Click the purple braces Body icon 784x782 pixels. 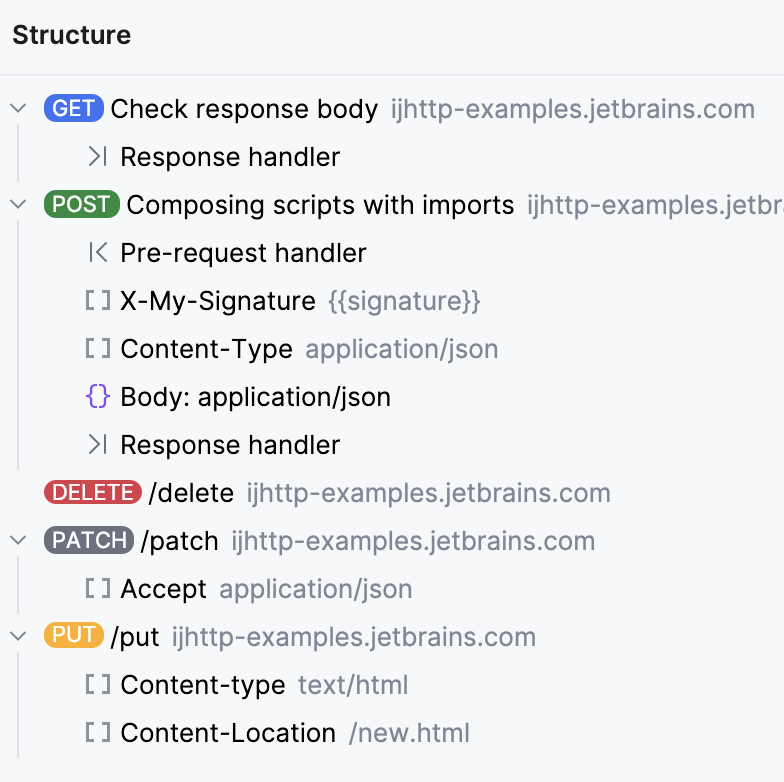coord(97,397)
